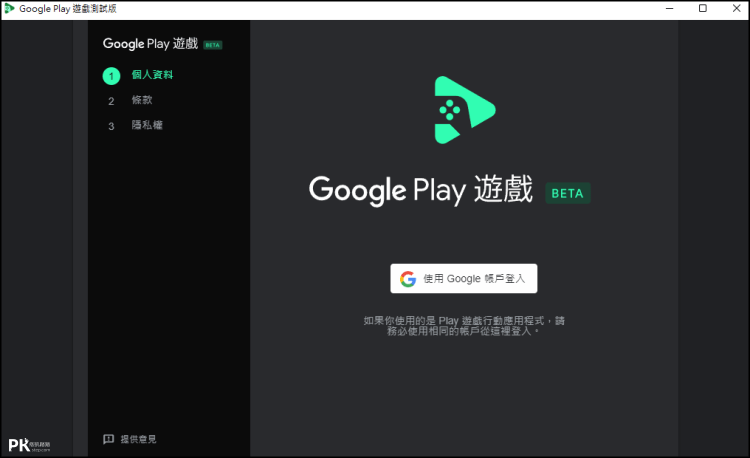750x458 pixels.
Task: Minimize the Google Play 遊戲測試版 window
Action: coord(670,9)
